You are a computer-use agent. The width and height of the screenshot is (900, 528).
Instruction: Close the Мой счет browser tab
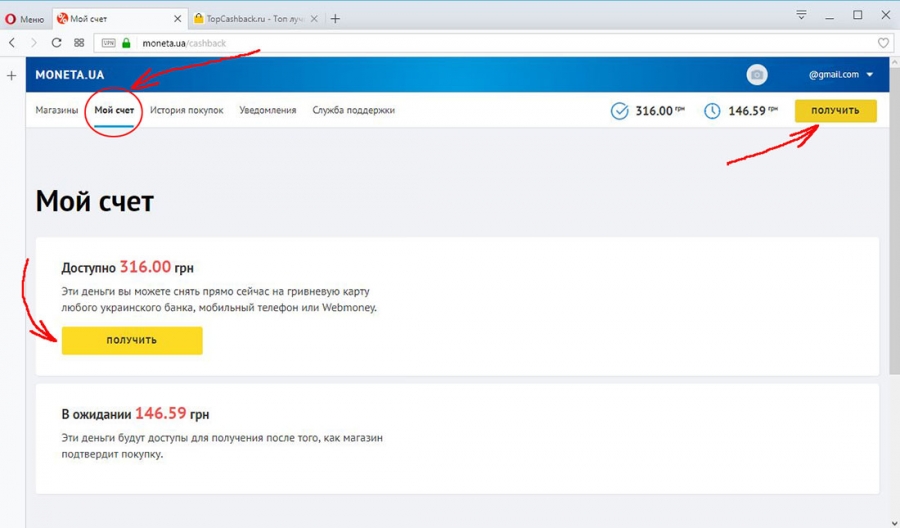tap(177, 19)
